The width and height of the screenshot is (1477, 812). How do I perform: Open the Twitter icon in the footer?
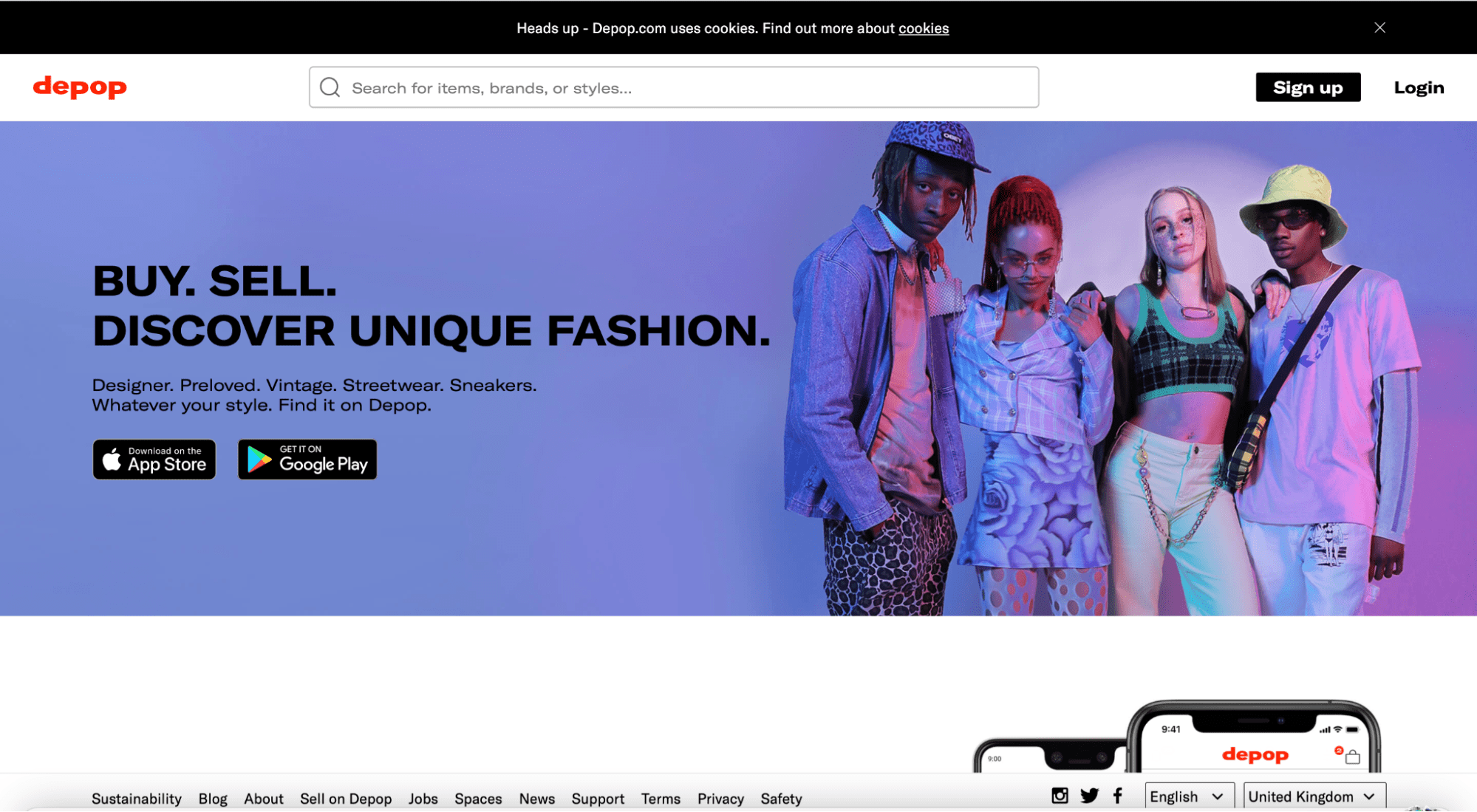[1089, 796]
